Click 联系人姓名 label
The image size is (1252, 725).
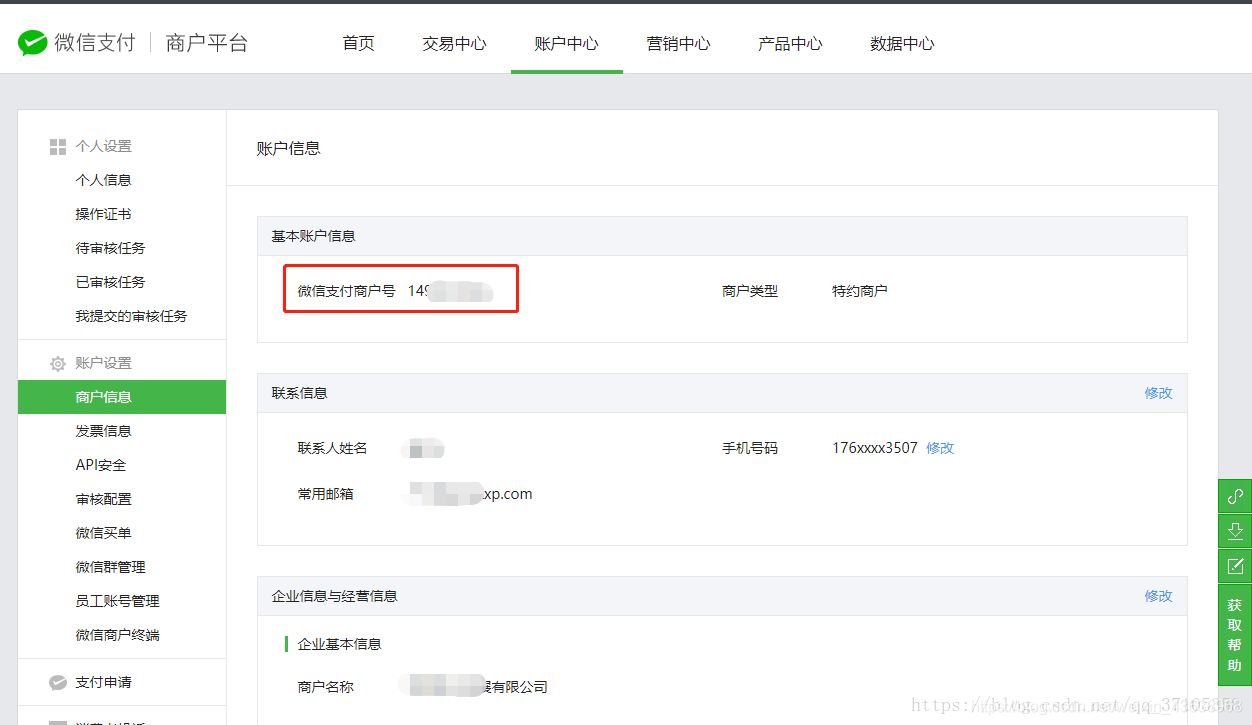[x=333, y=448]
